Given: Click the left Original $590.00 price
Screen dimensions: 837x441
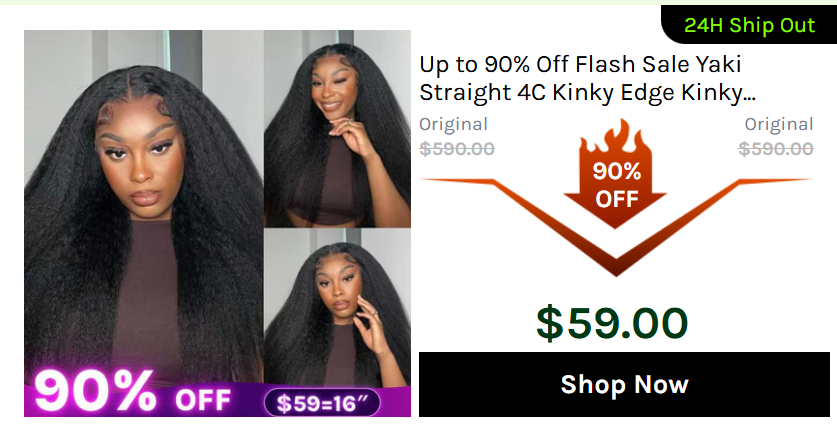Looking at the screenshot, I should pos(457,148).
